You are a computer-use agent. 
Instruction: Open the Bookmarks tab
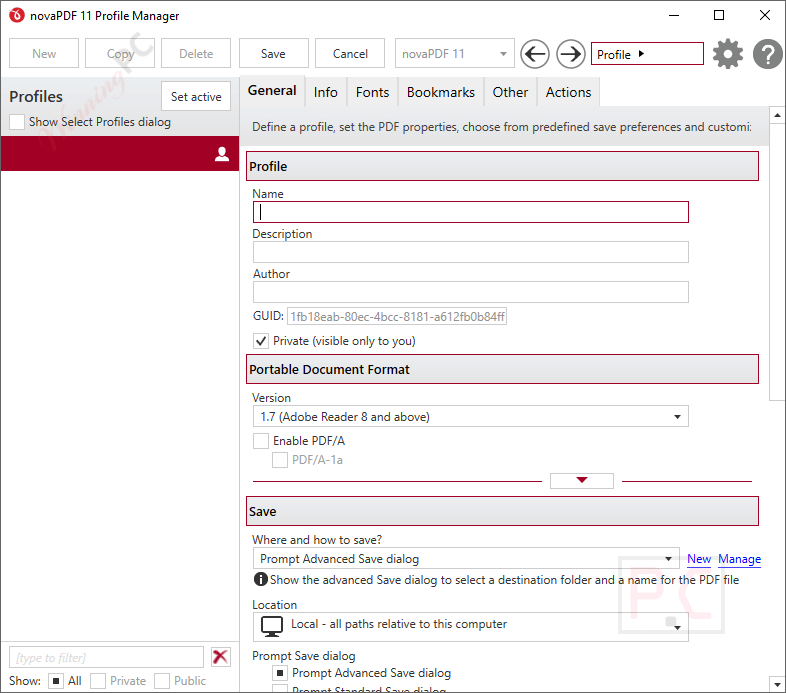click(x=441, y=92)
